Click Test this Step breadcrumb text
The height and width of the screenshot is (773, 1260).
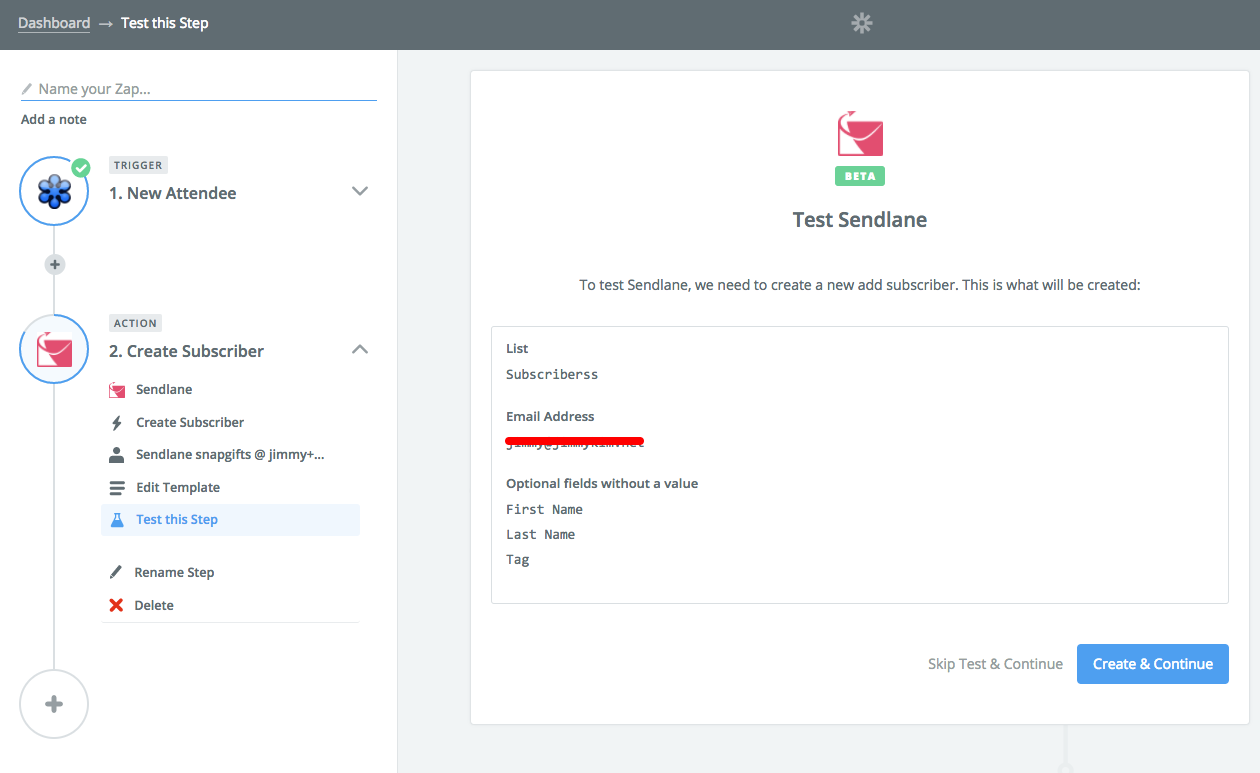point(165,23)
